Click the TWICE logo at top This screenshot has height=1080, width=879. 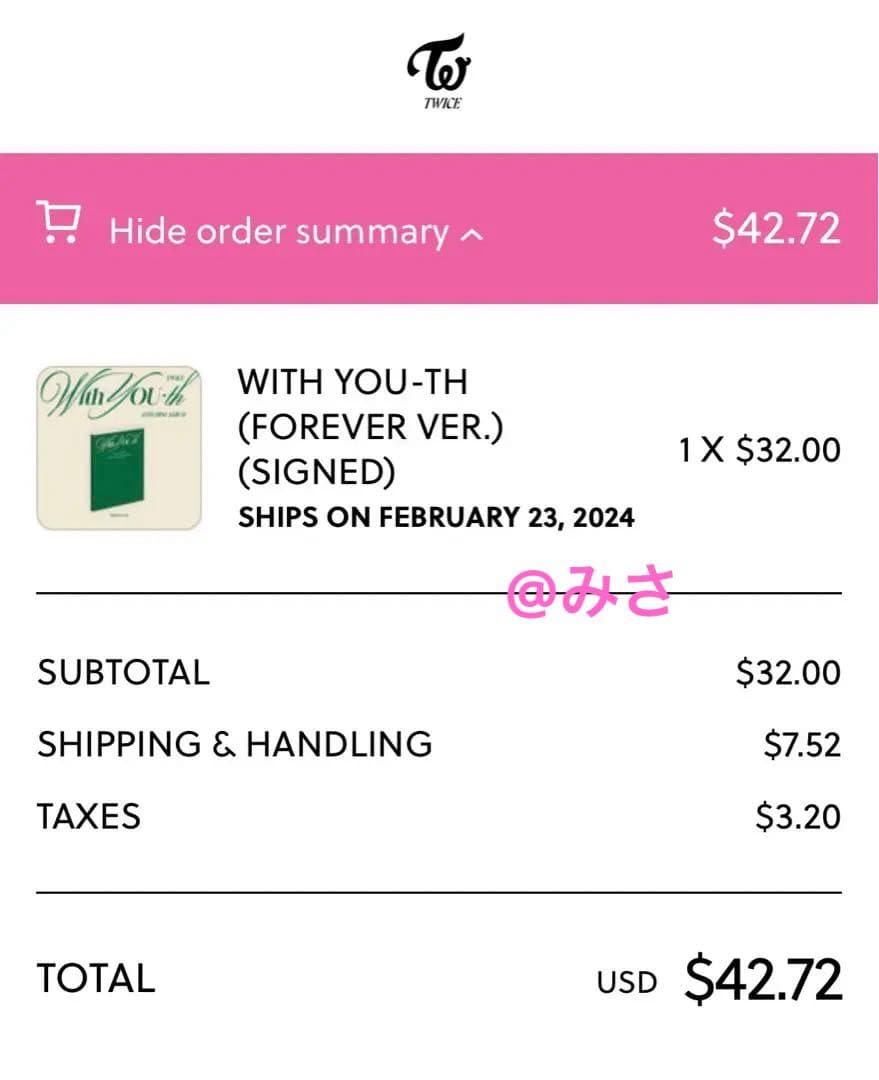[x=439, y=71]
